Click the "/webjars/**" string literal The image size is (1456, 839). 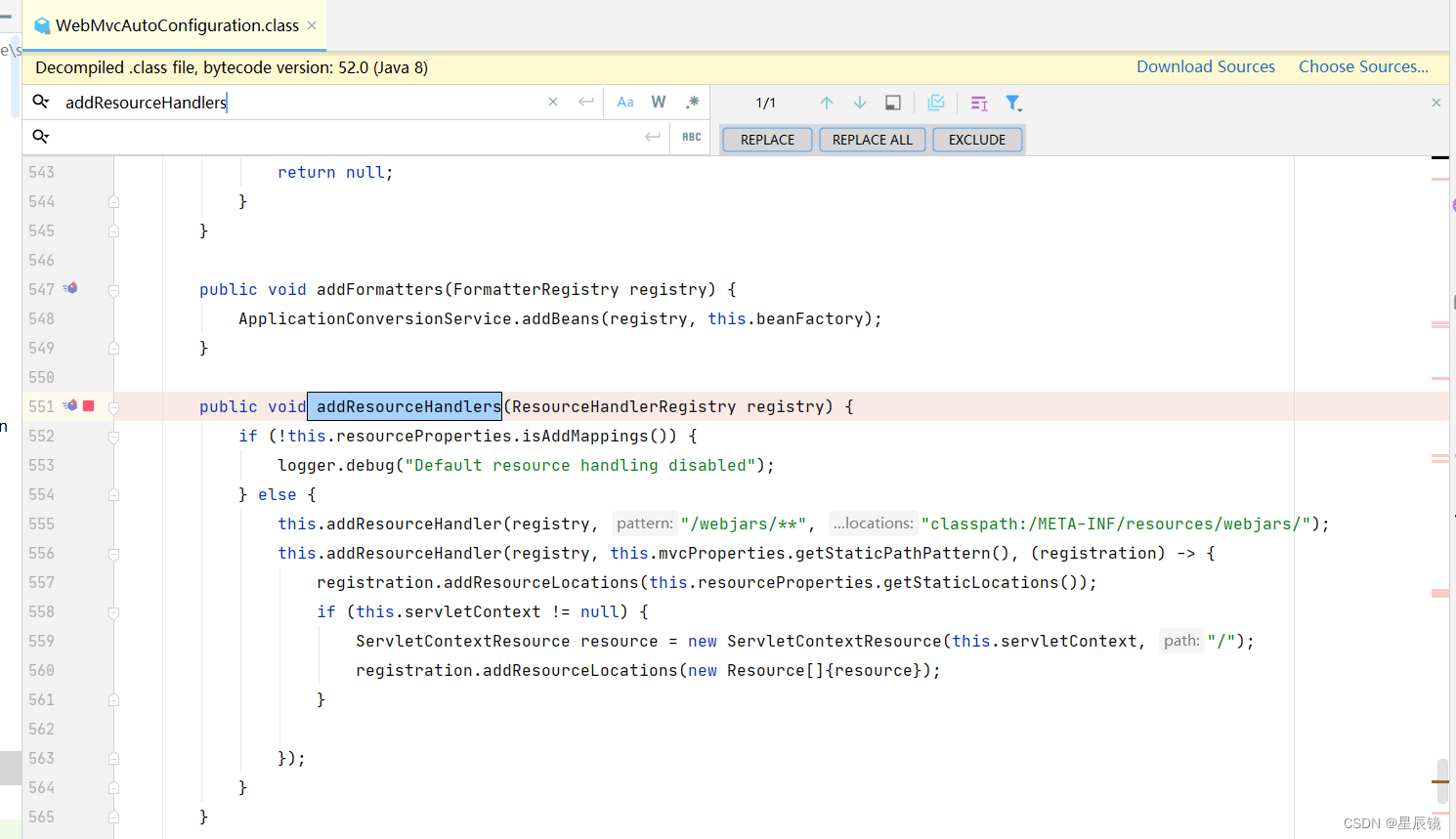[x=744, y=524]
